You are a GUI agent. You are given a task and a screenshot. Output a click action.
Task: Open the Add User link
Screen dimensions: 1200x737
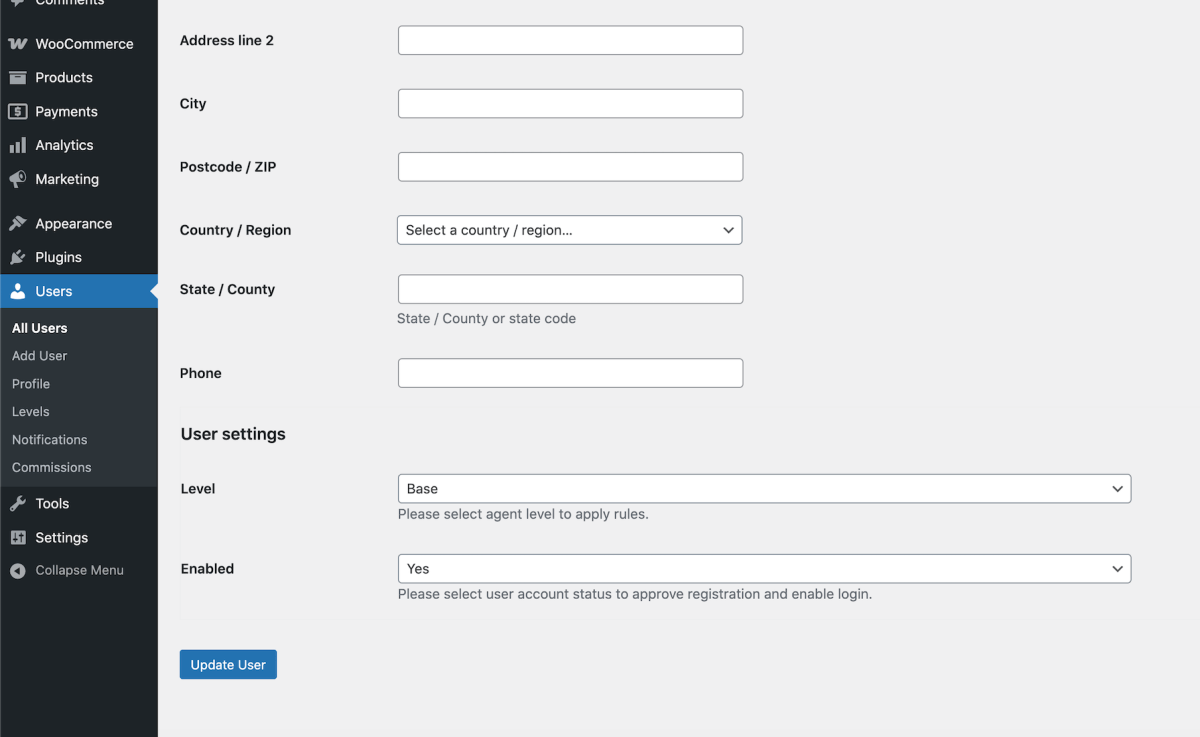coord(40,356)
